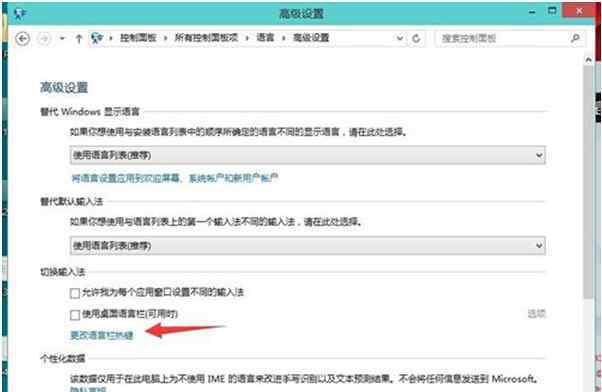Click 控制面板 in the breadcrumb
This screenshot has height=392, width=602.
(138, 38)
